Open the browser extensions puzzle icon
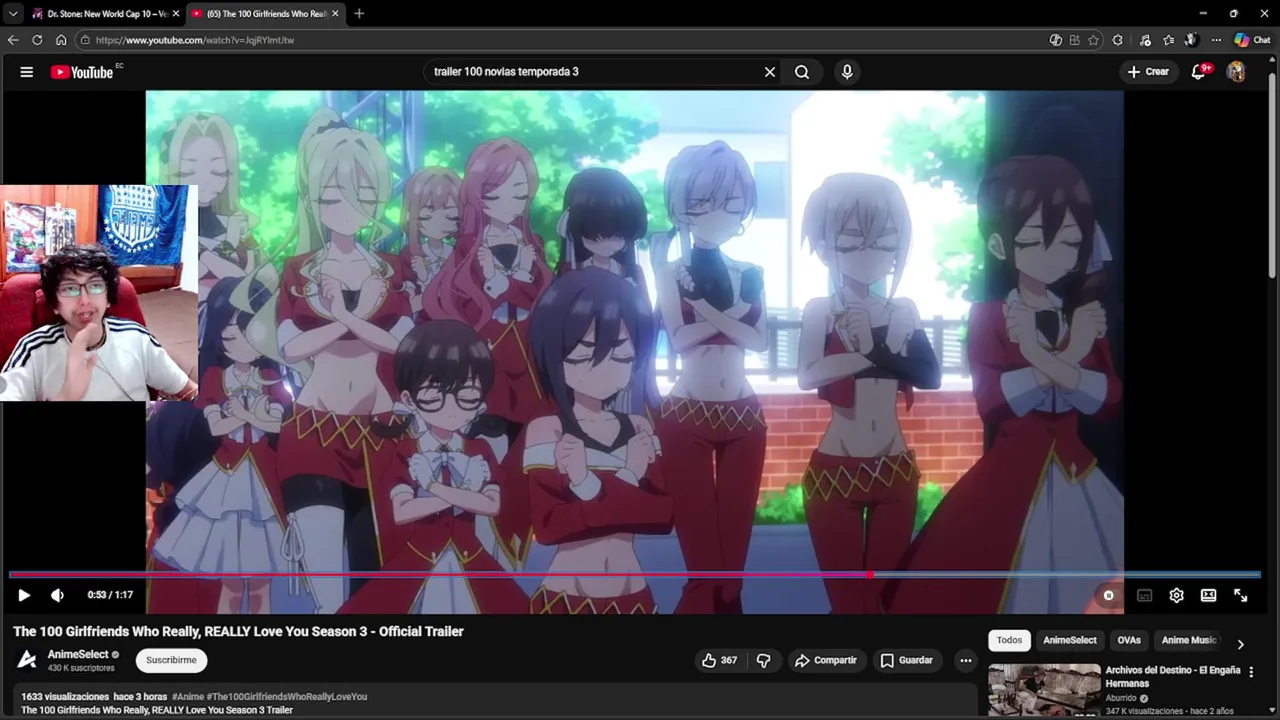Viewport: 1280px width, 720px height. pos(1117,40)
